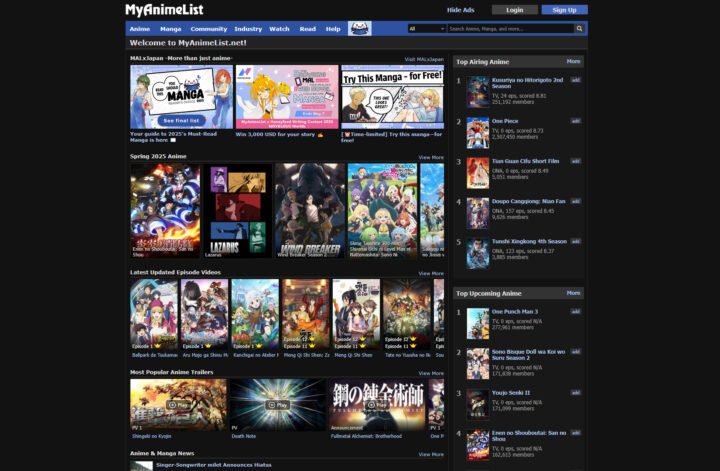Open the Tate no Yuusha episode thumbnail
The width and height of the screenshot is (720, 471).
[407, 314]
